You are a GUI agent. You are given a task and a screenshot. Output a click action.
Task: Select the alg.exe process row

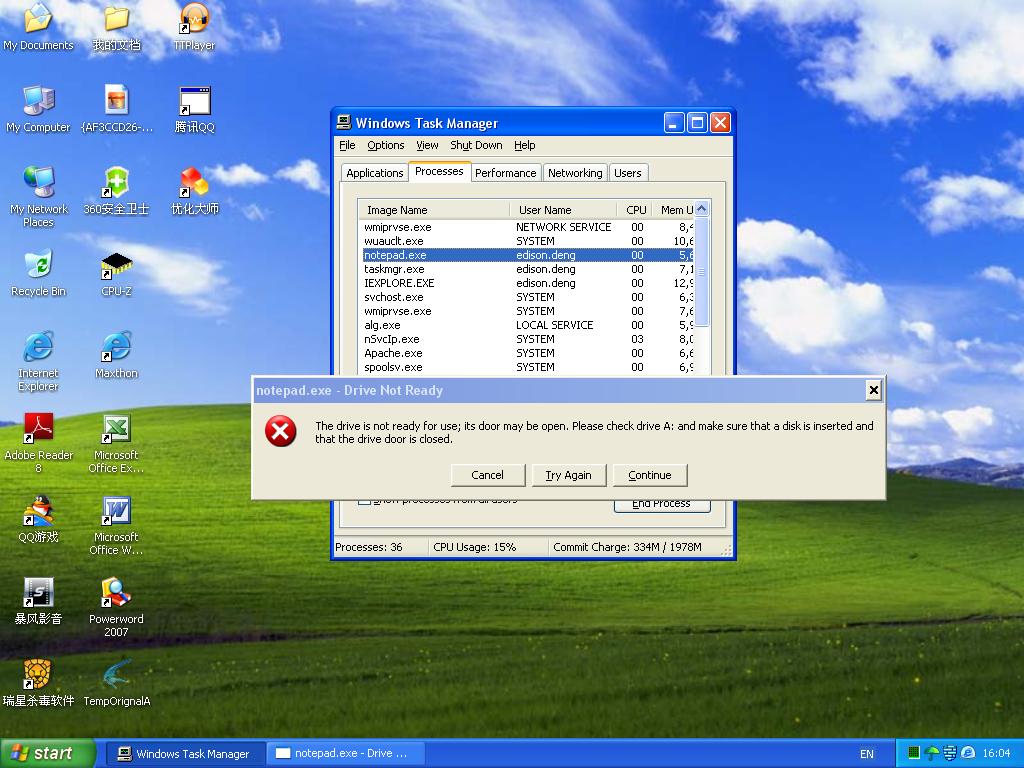click(528, 325)
